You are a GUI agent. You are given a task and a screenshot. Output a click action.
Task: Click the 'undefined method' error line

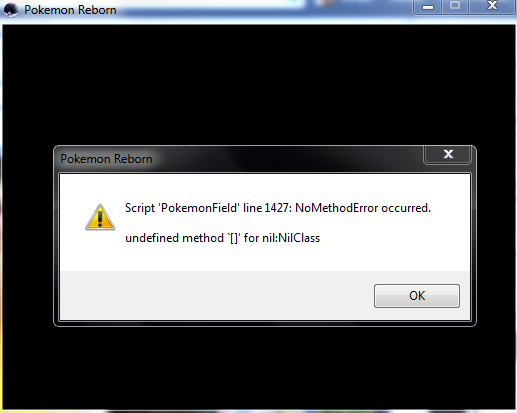[222, 238]
